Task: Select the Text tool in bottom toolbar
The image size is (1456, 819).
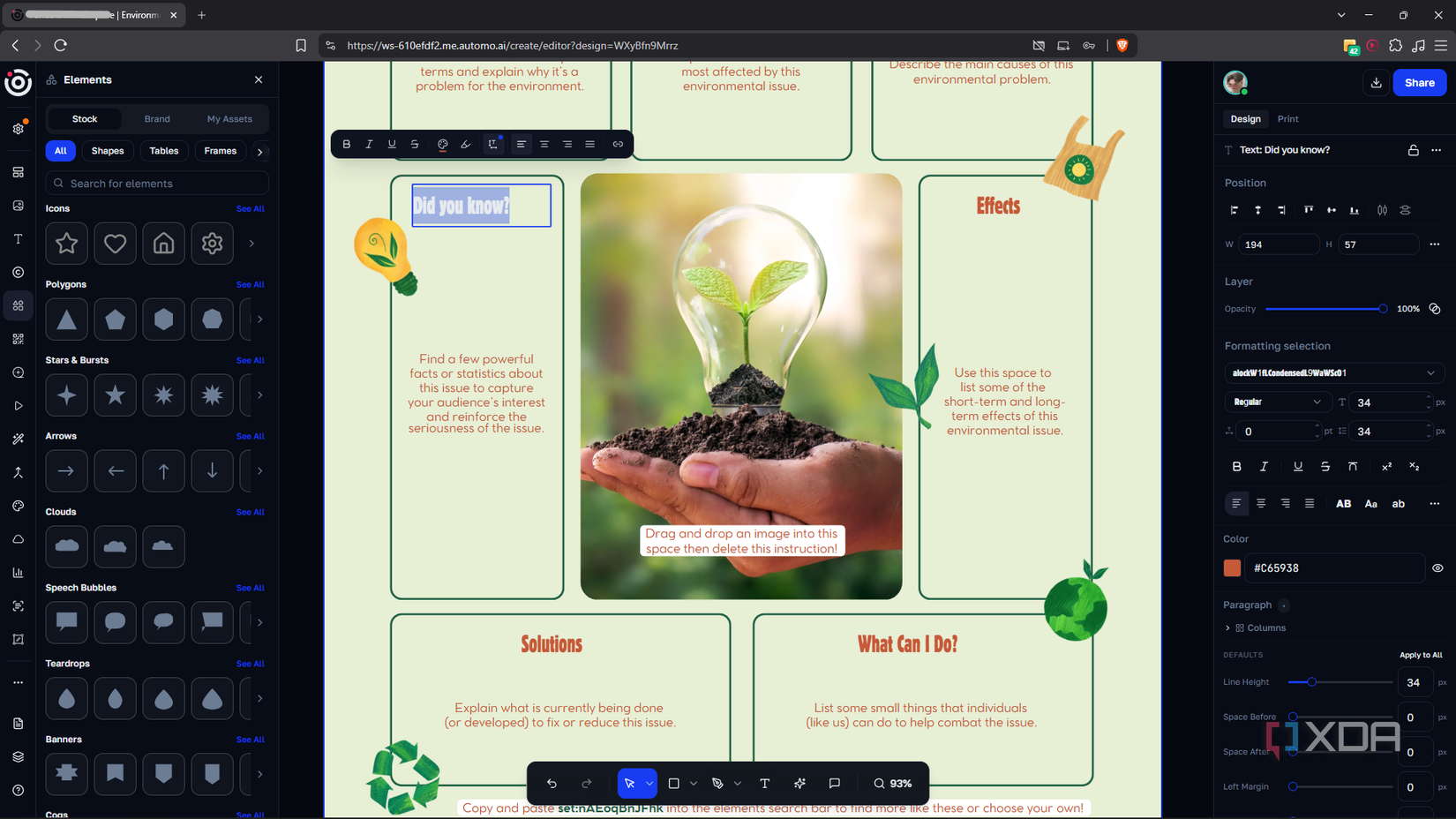Action: [x=764, y=783]
